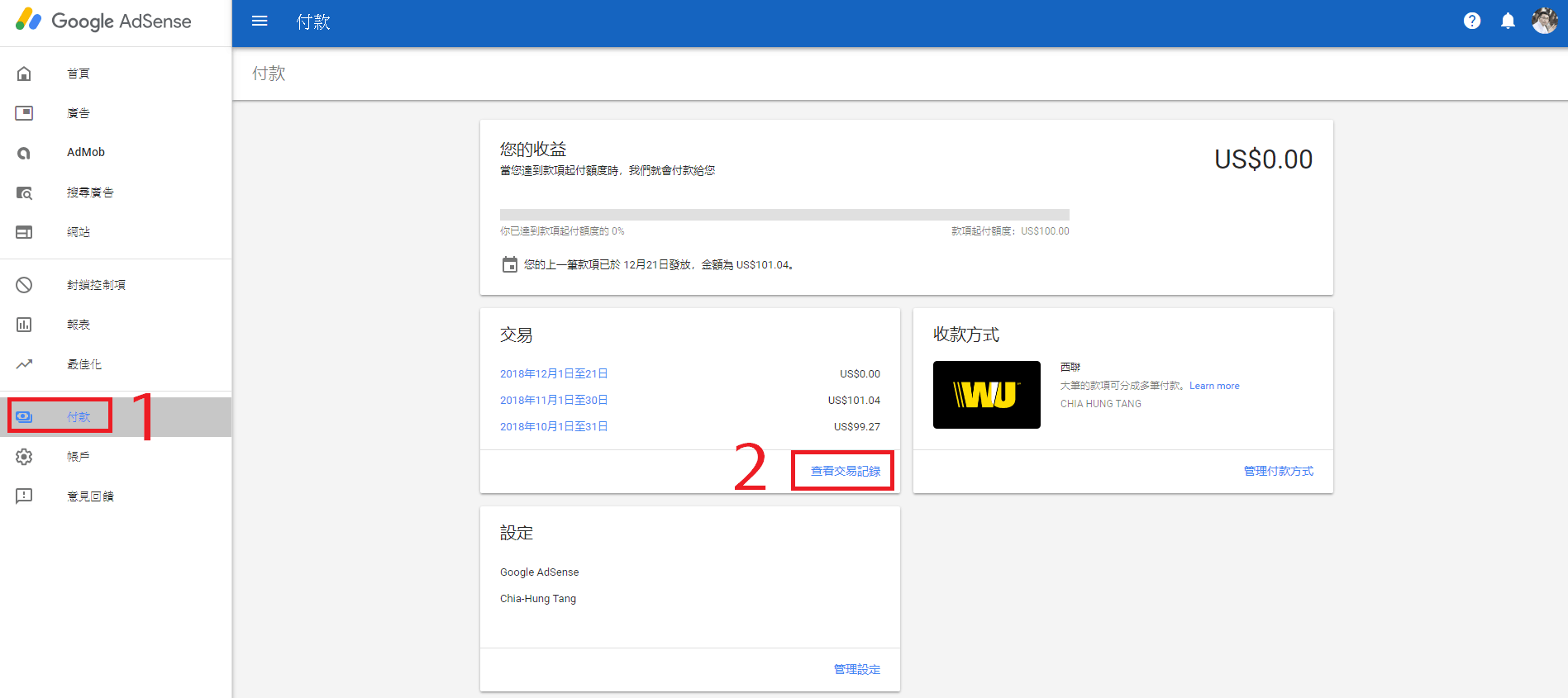The width and height of the screenshot is (1568, 698).
Task: Click Google AdSense text in settings card
Action: coord(540,572)
